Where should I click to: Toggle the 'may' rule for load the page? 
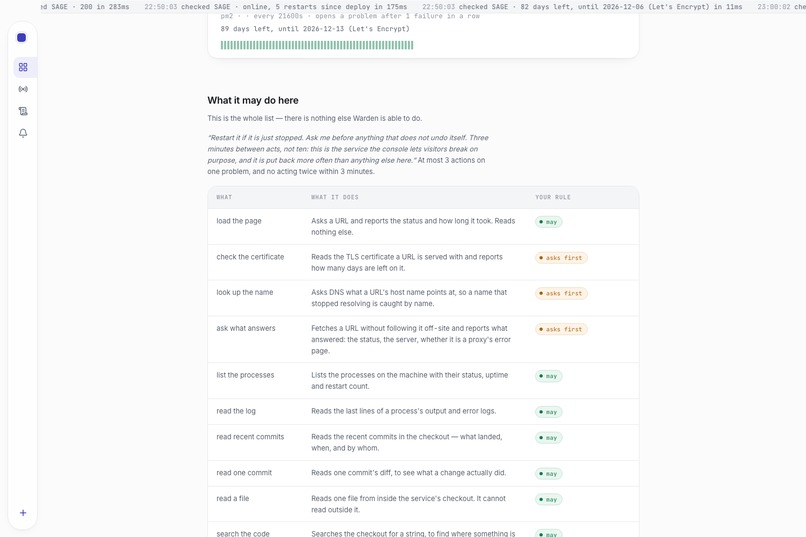[548, 222]
